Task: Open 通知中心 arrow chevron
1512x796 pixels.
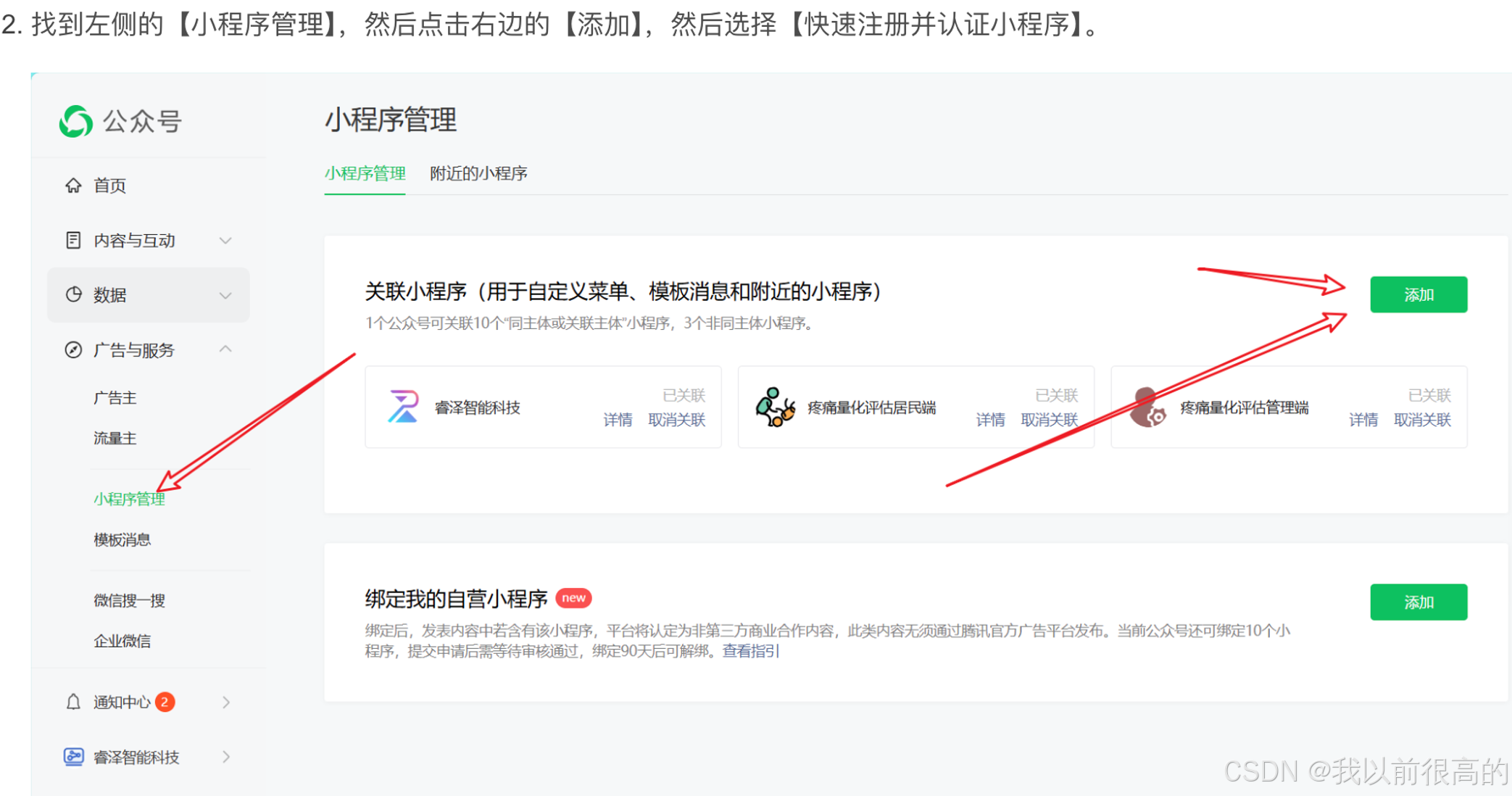Action: coord(226,702)
